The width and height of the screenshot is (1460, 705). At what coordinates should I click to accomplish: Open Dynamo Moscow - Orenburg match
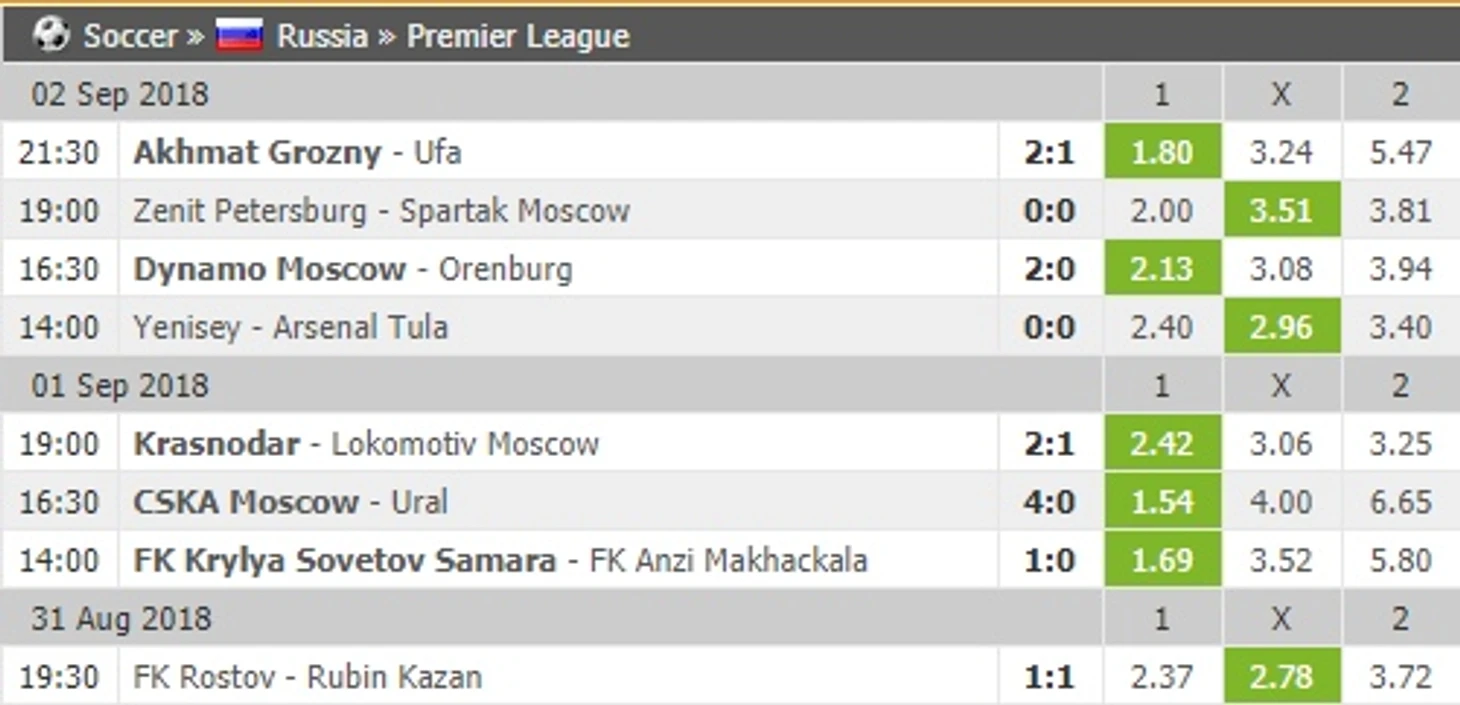point(353,269)
